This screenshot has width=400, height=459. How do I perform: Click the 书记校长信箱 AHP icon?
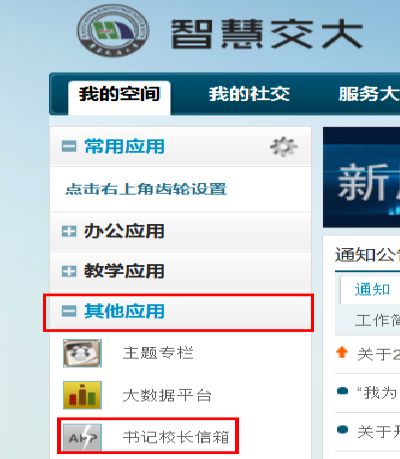[82, 437]
